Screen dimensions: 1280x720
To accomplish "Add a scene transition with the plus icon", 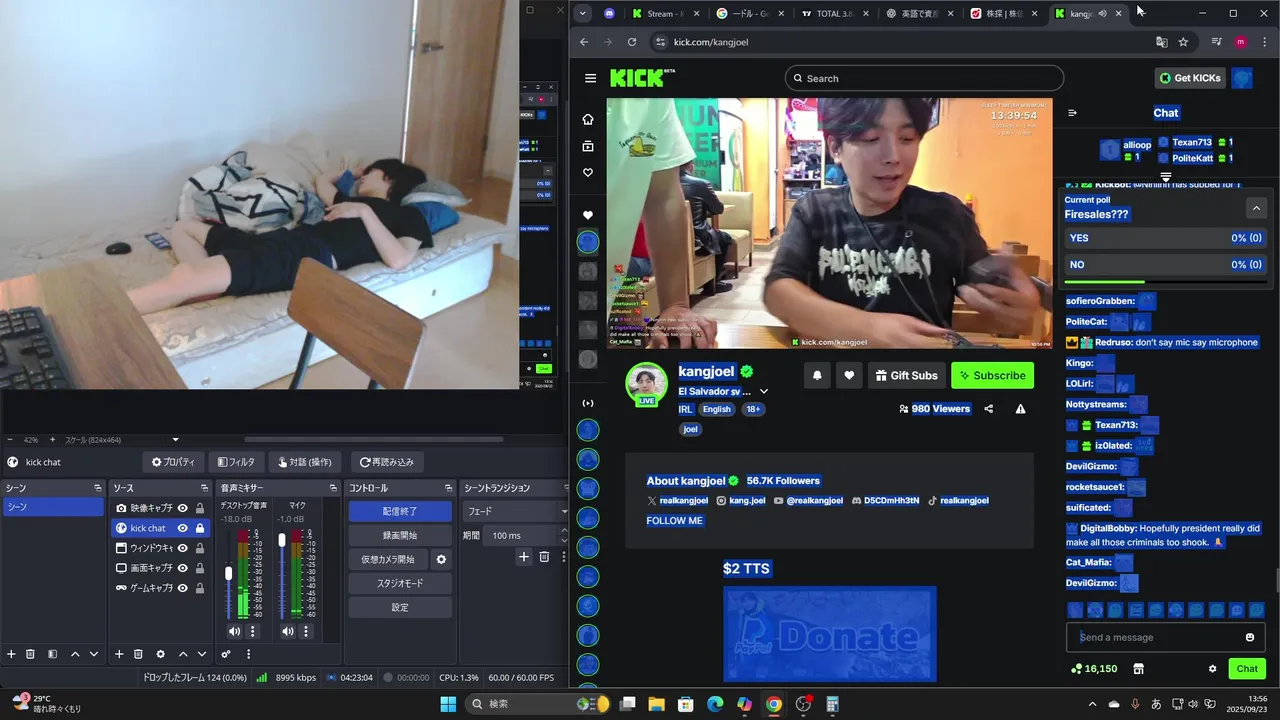I will click(x=523, y=557).
